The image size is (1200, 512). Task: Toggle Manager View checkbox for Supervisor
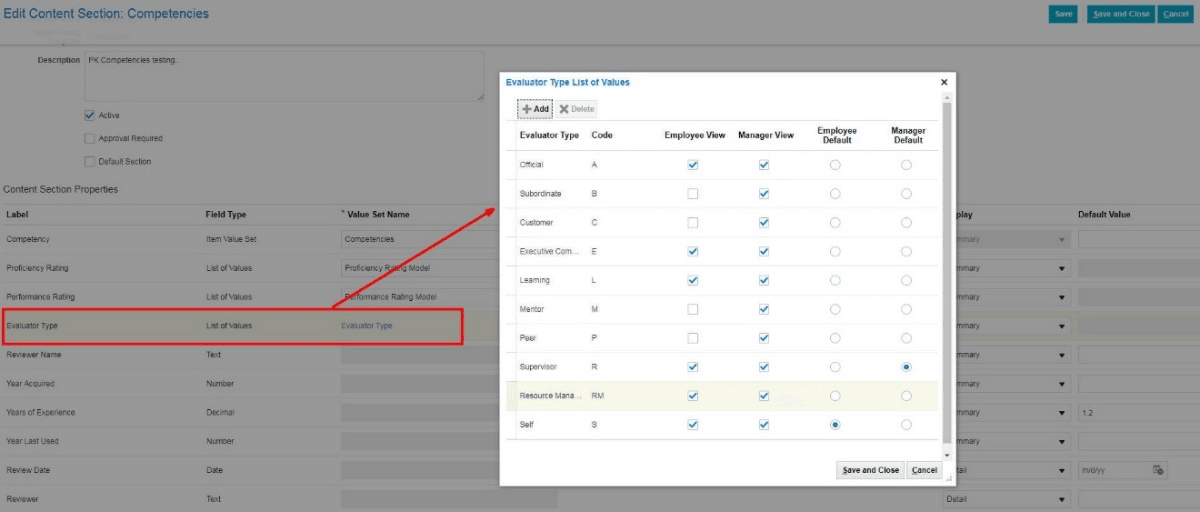pyautogui.click(x=764, y=367)
